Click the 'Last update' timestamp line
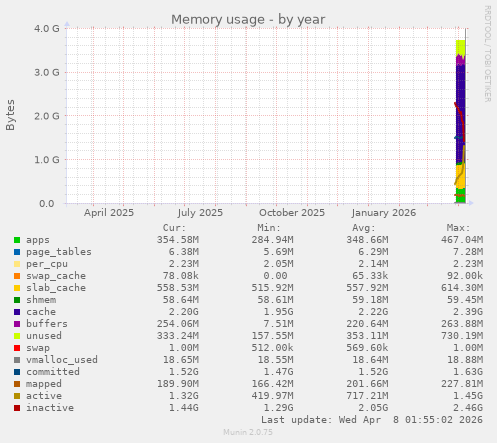Screen dimensions: 497x443 point(372,420)
